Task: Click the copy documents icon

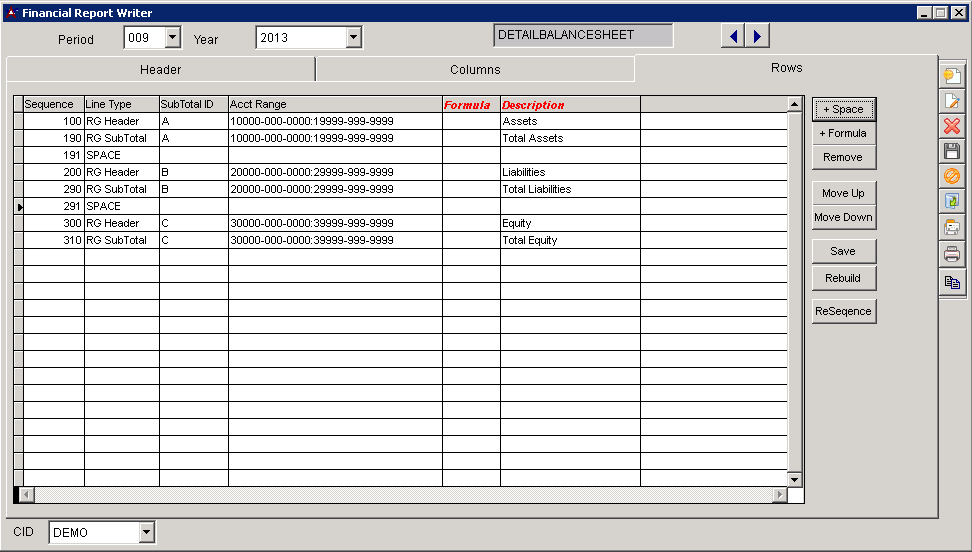Action: [952, 282]
